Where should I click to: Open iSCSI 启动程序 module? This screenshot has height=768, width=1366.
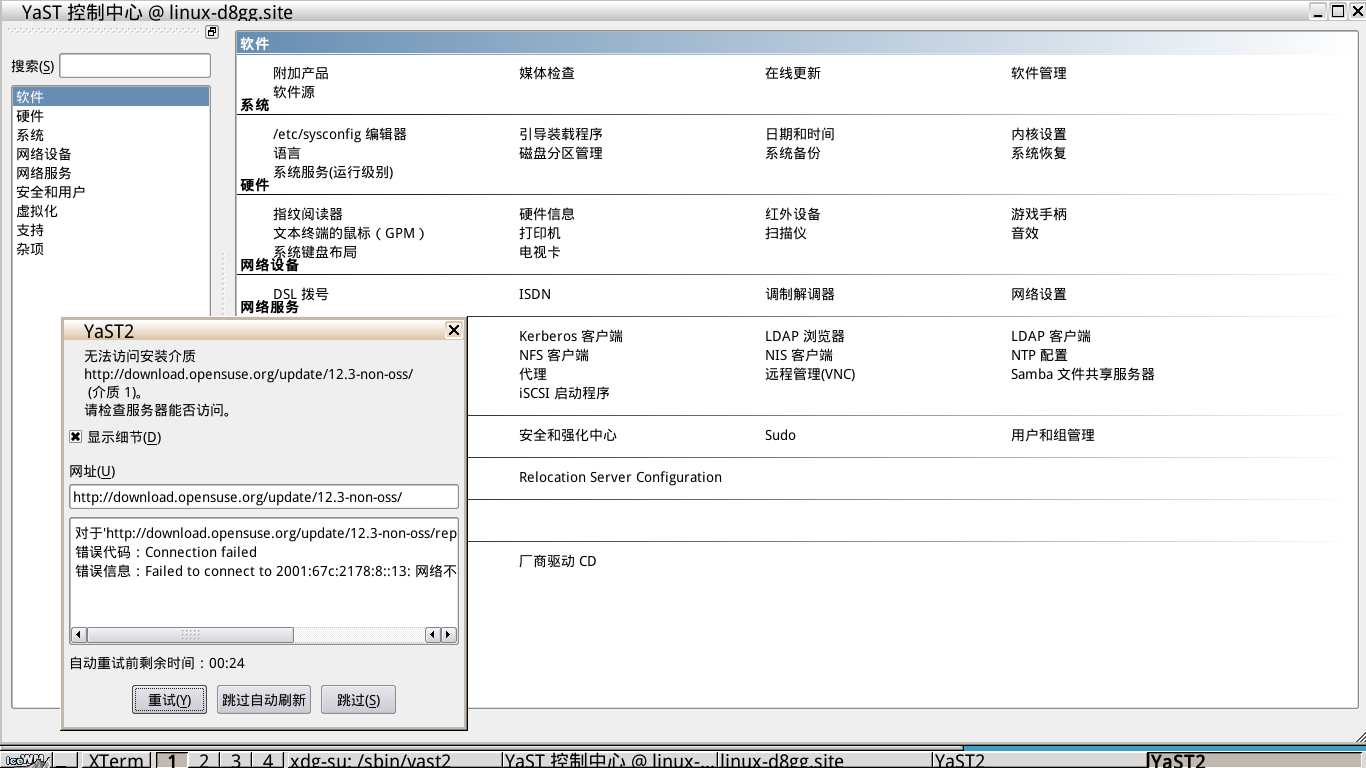564,393
